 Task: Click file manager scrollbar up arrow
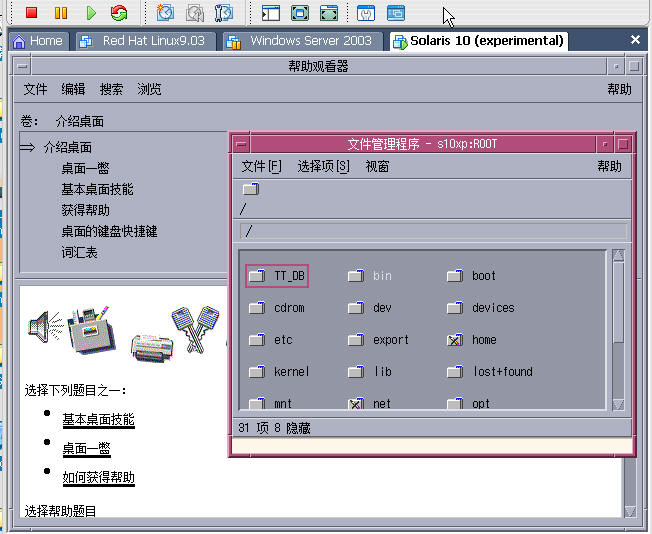(x=618, y=255)
